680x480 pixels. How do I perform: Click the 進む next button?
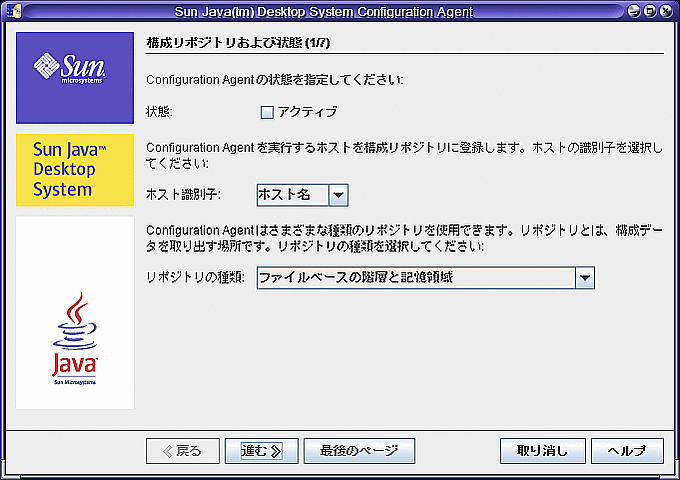click(x=262, y=451)
